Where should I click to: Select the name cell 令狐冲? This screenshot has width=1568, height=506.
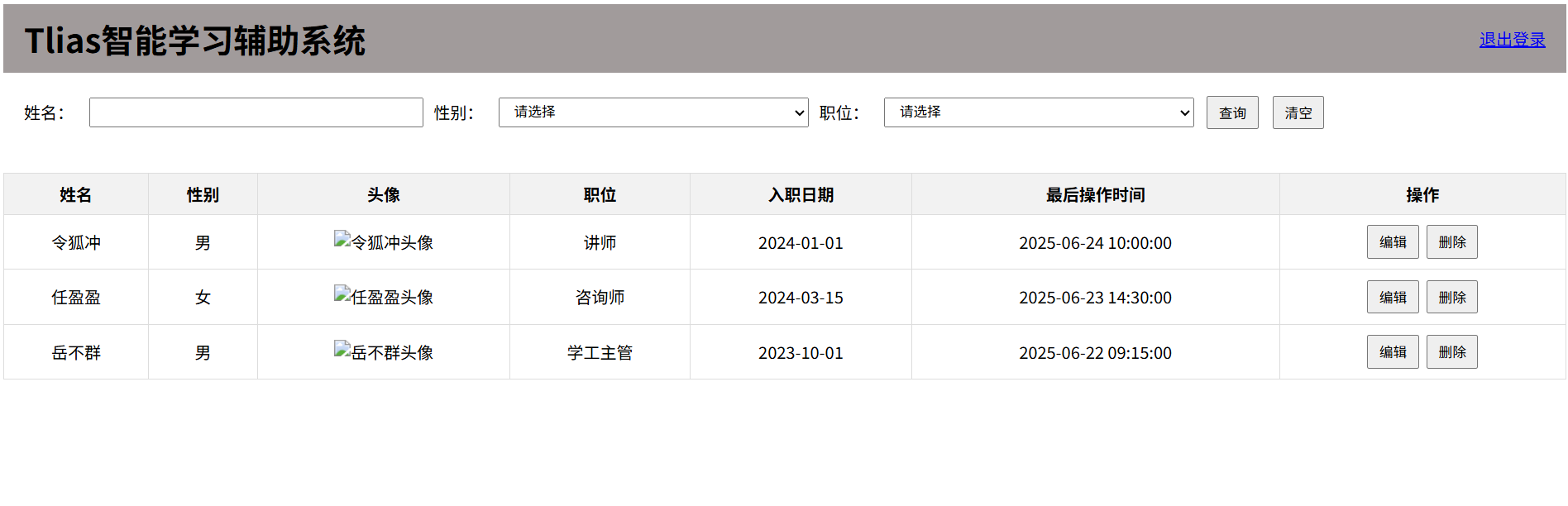point(76,242)
